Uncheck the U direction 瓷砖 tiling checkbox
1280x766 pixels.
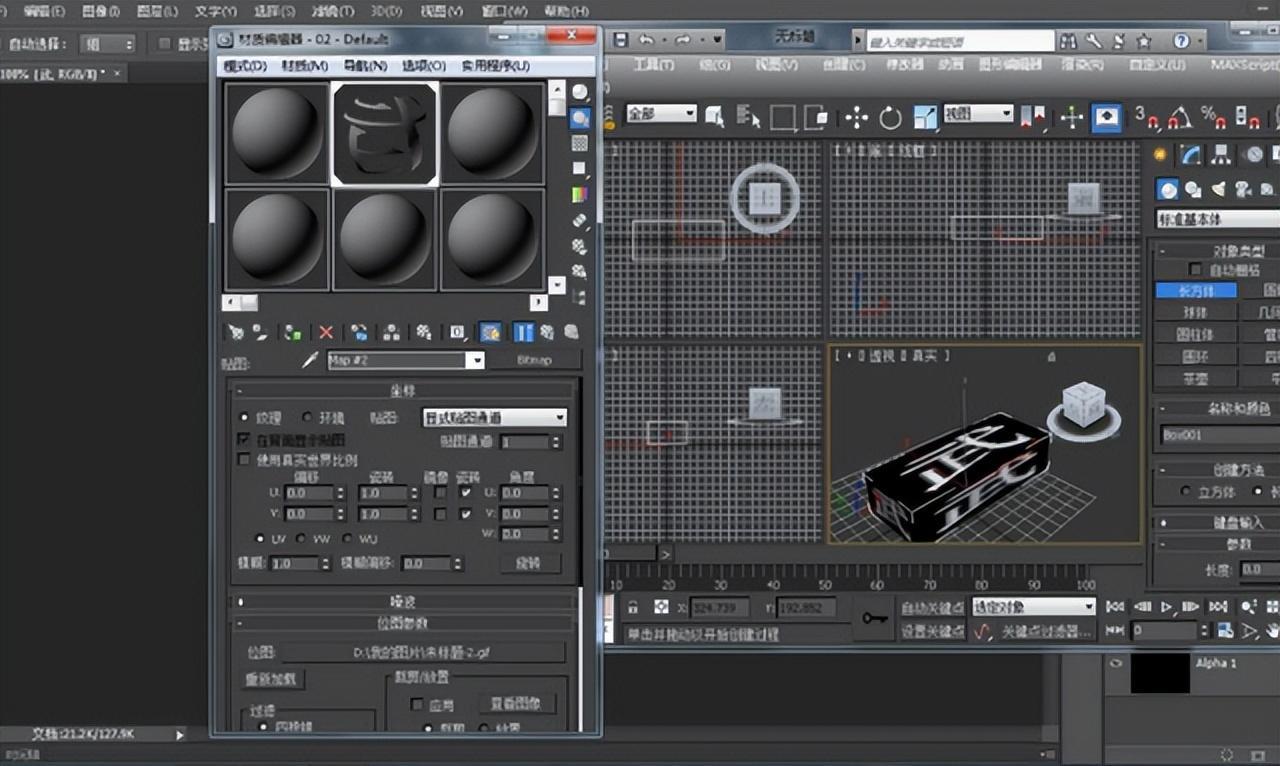pyautogui.click(x=465, y=493)
